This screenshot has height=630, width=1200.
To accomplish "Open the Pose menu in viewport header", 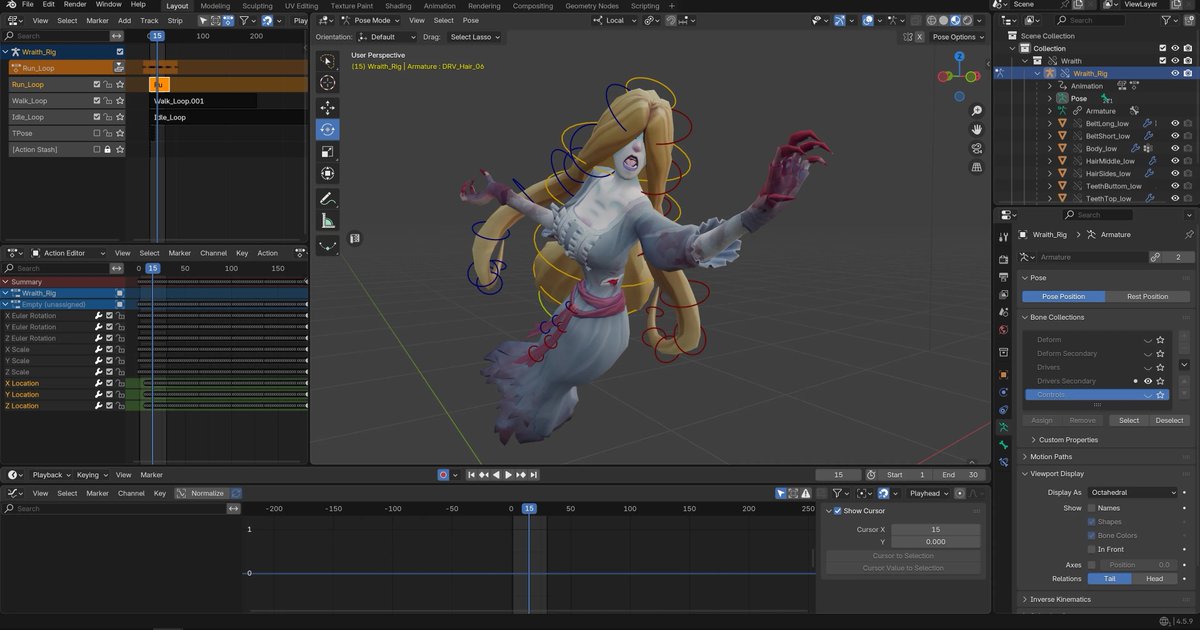I will (470, 20).
